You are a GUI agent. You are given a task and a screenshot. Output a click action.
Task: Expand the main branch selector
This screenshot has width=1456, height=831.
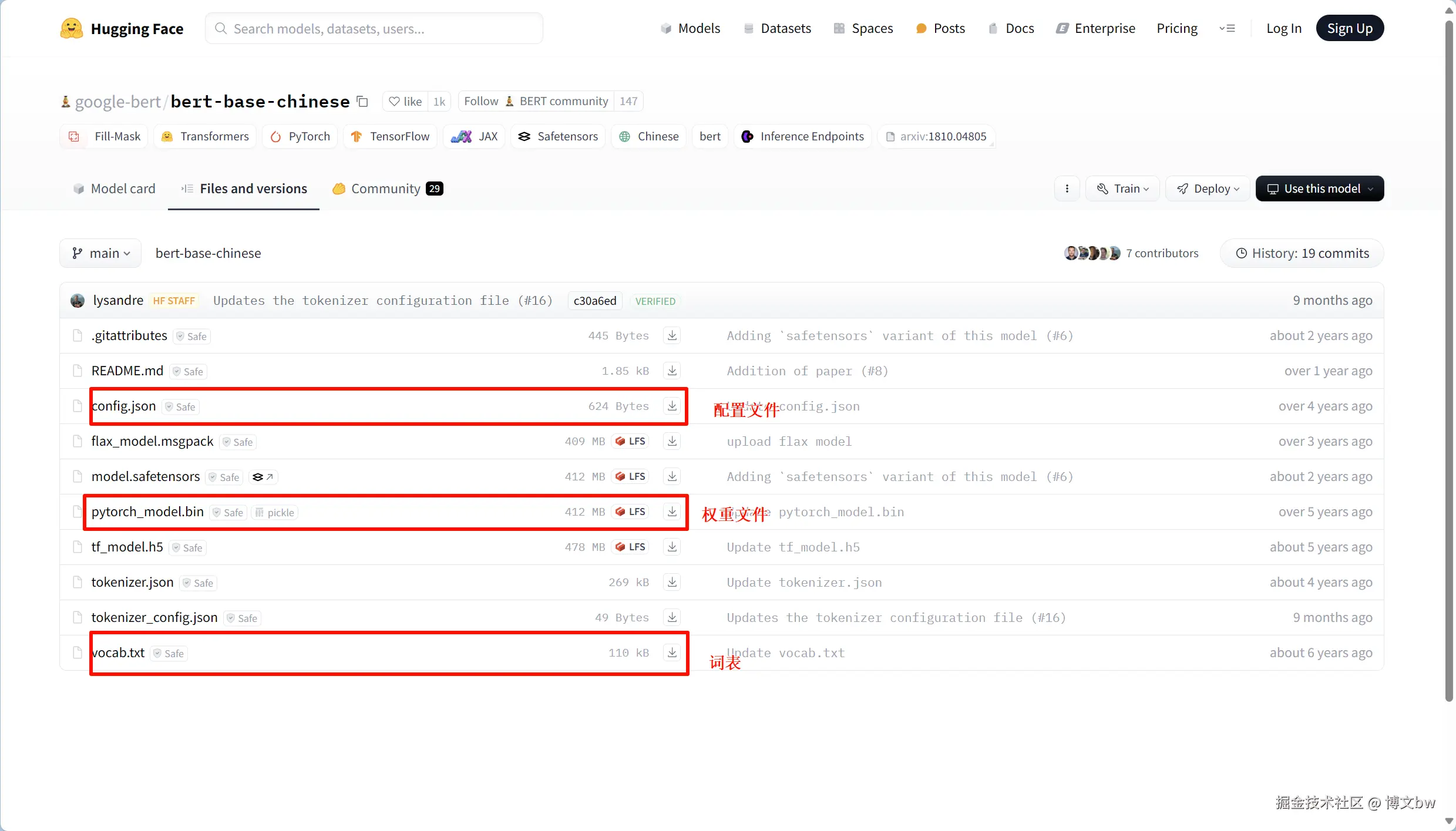100,253
